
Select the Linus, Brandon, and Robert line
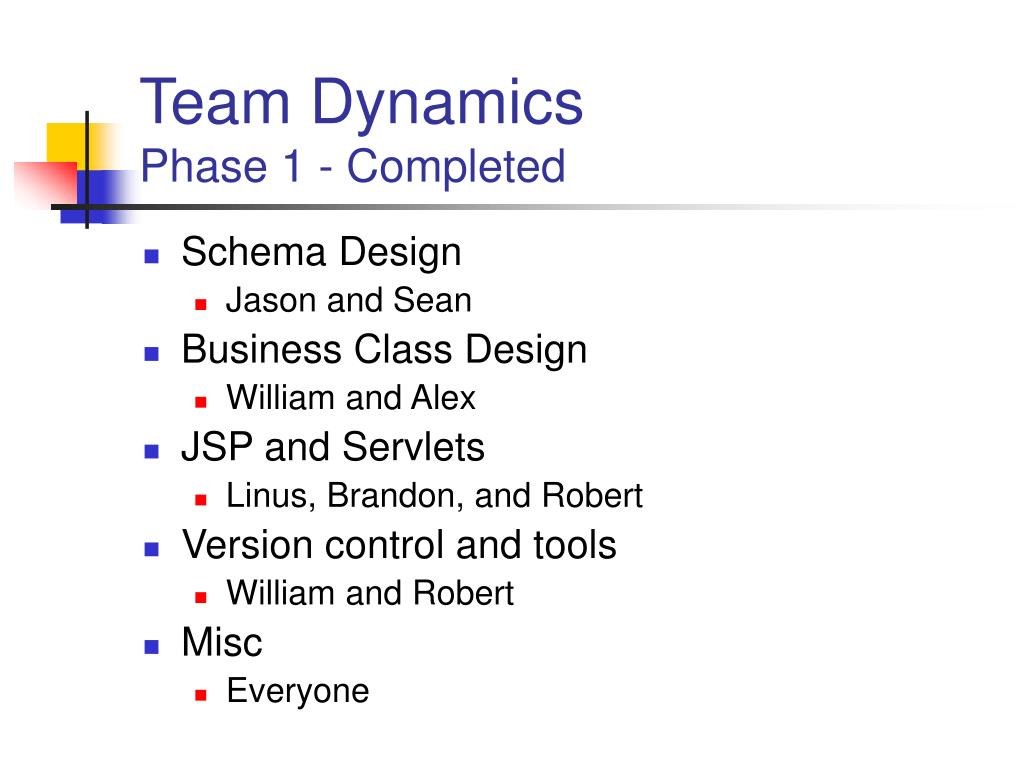[x=434, y=496]
